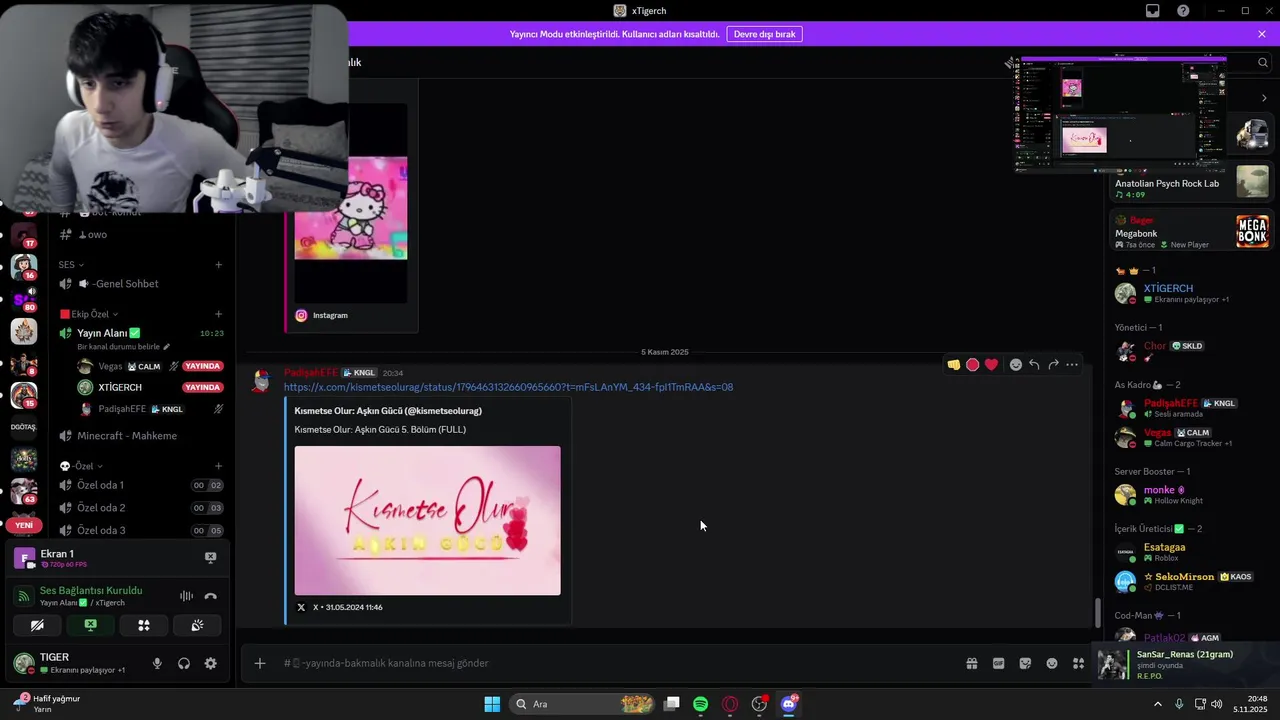1280x720 pixels.
Task: Open the Yayın Alanı voice channel
Action: 141,333
